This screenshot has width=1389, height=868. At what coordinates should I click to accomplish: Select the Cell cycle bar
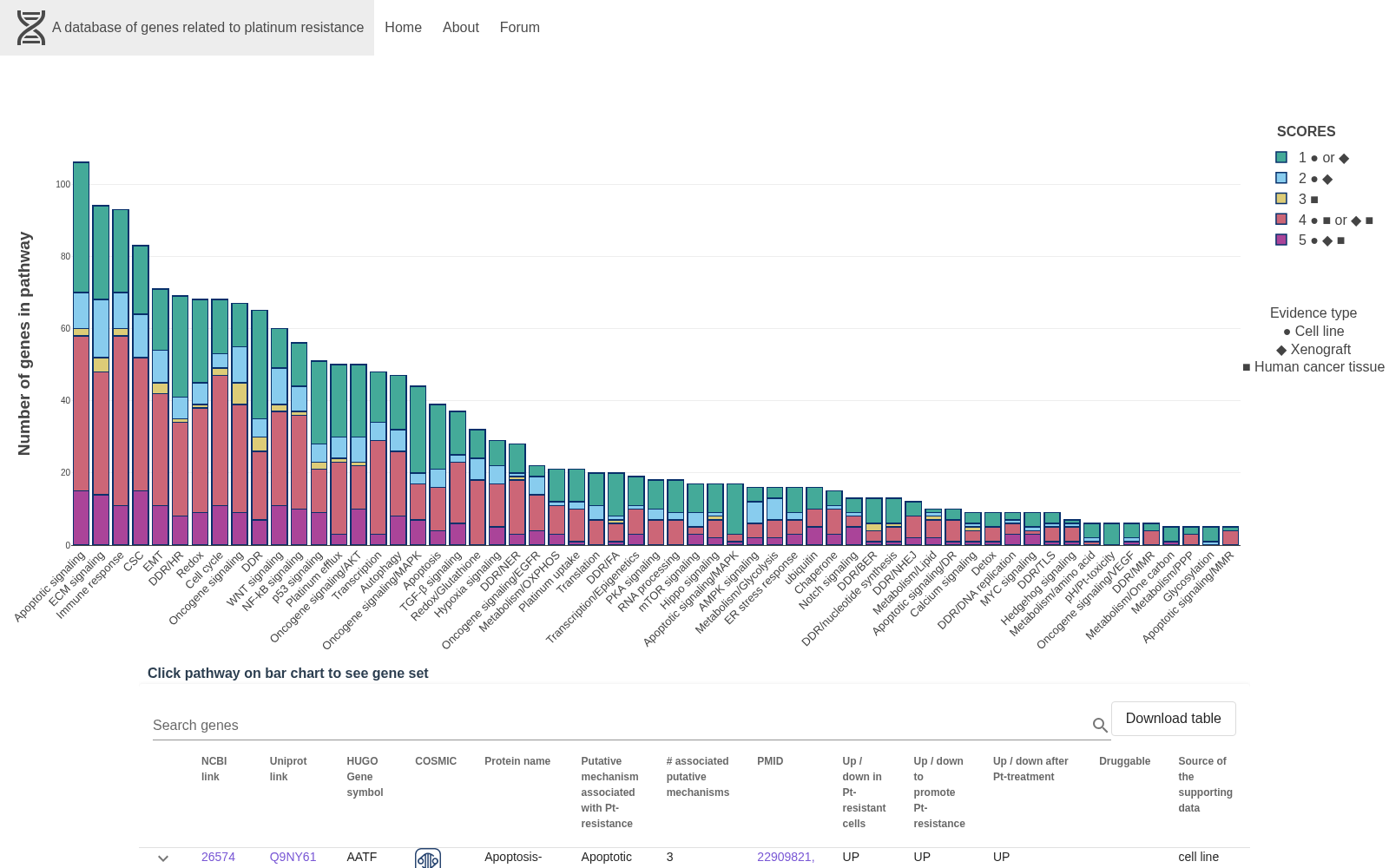click(220, 422)
